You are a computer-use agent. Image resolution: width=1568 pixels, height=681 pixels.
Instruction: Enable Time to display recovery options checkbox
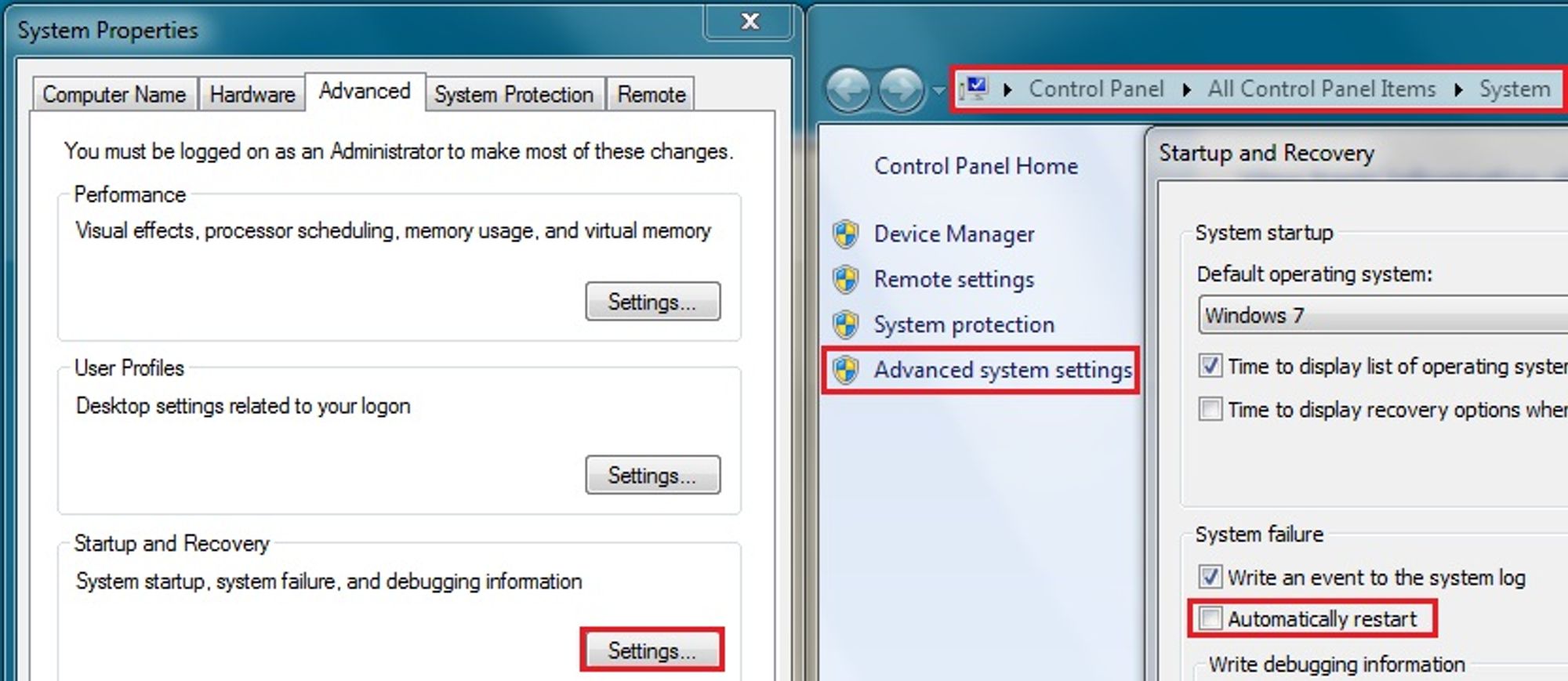tap(1210, 409)
